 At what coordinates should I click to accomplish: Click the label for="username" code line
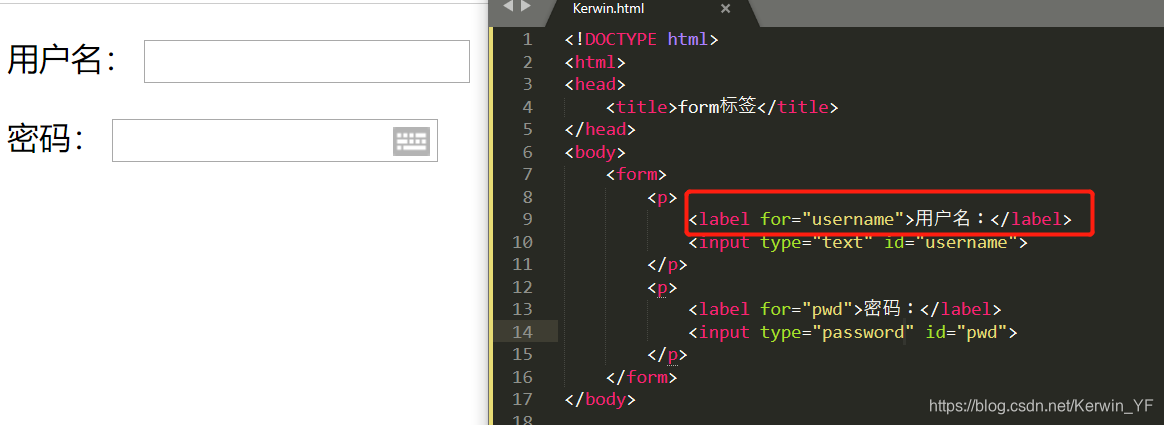click(x=880, y=220)
